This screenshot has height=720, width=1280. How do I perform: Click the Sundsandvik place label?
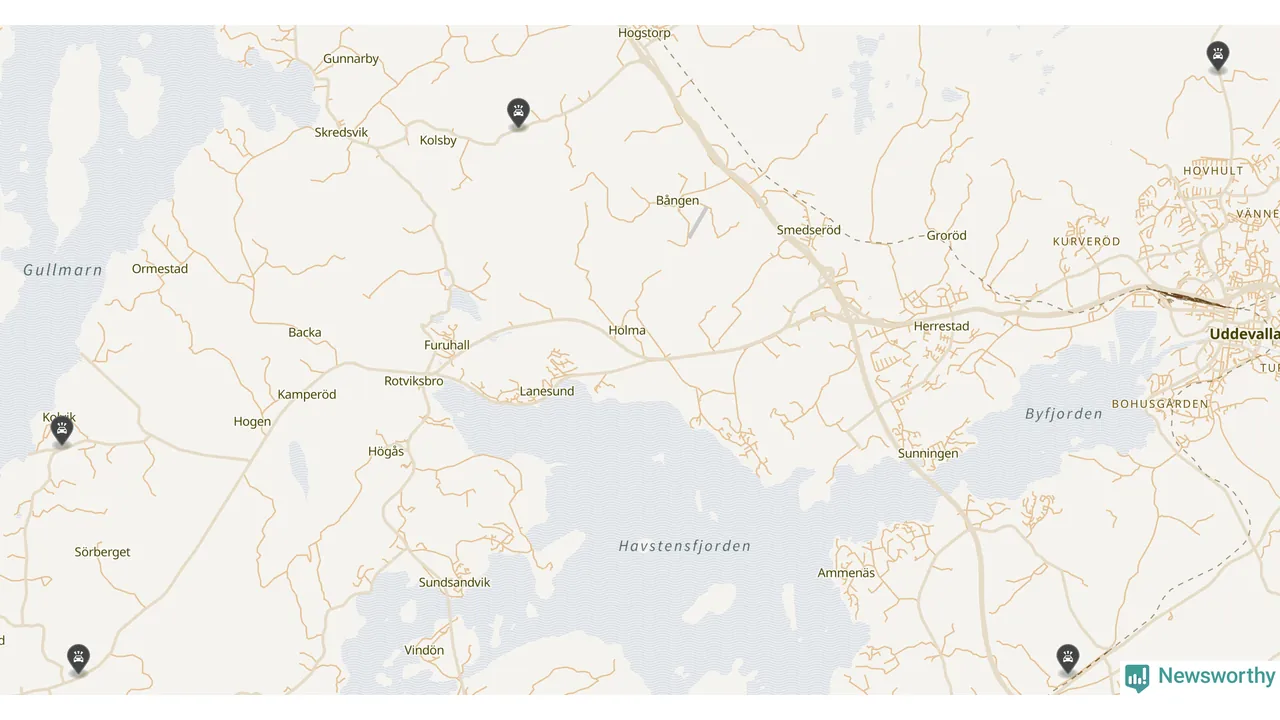(454, 582)
